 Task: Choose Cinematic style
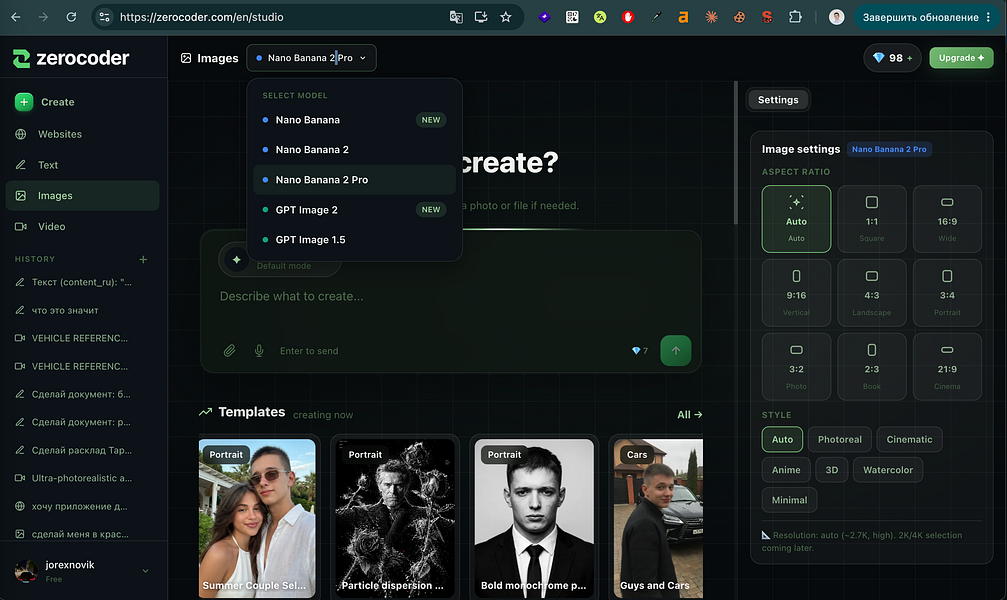909,439
